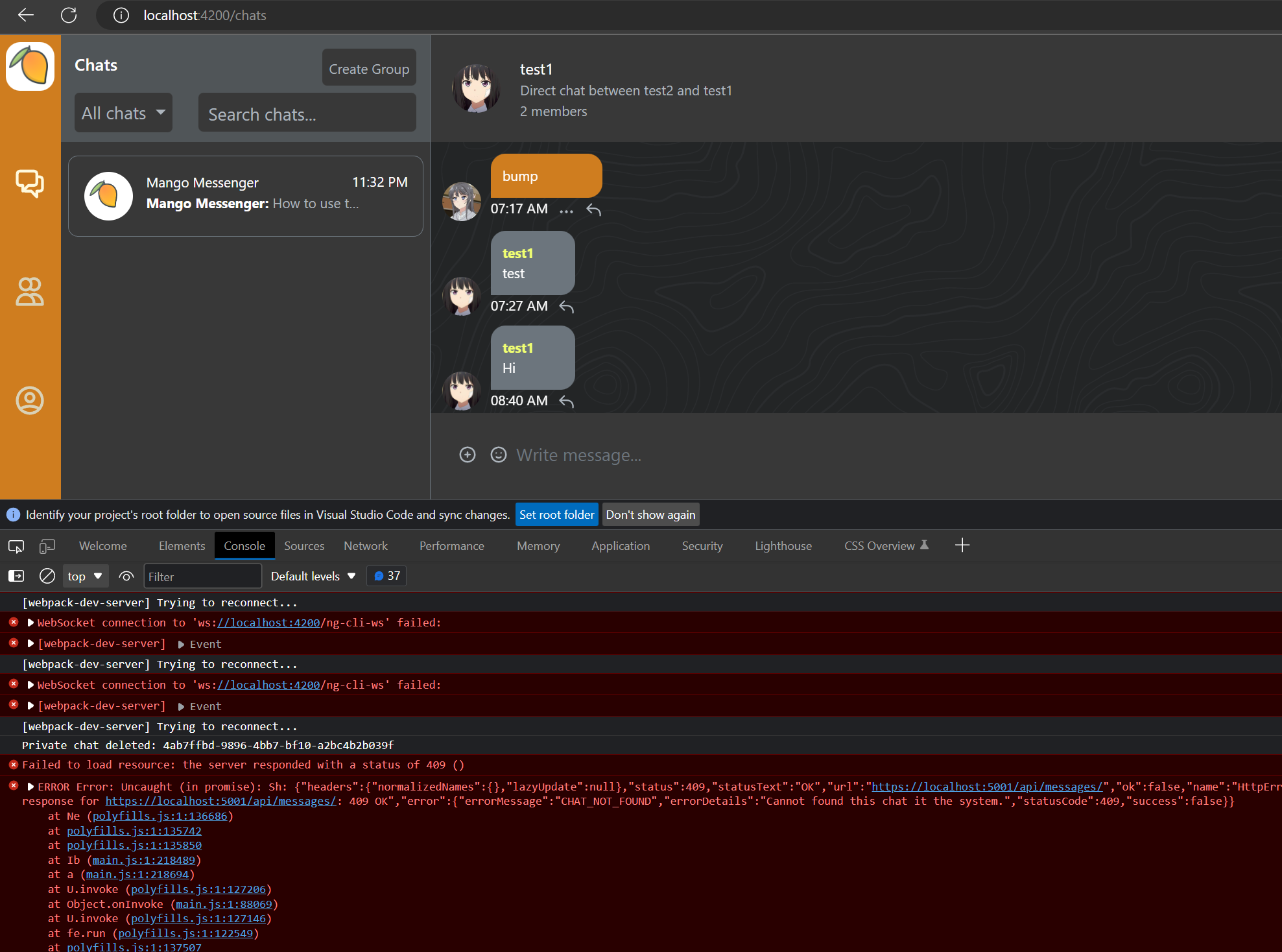This screenshot has height=952, width=1282.
Task: Open the 'All chats' filter dropdown
Action: point(123,113)
